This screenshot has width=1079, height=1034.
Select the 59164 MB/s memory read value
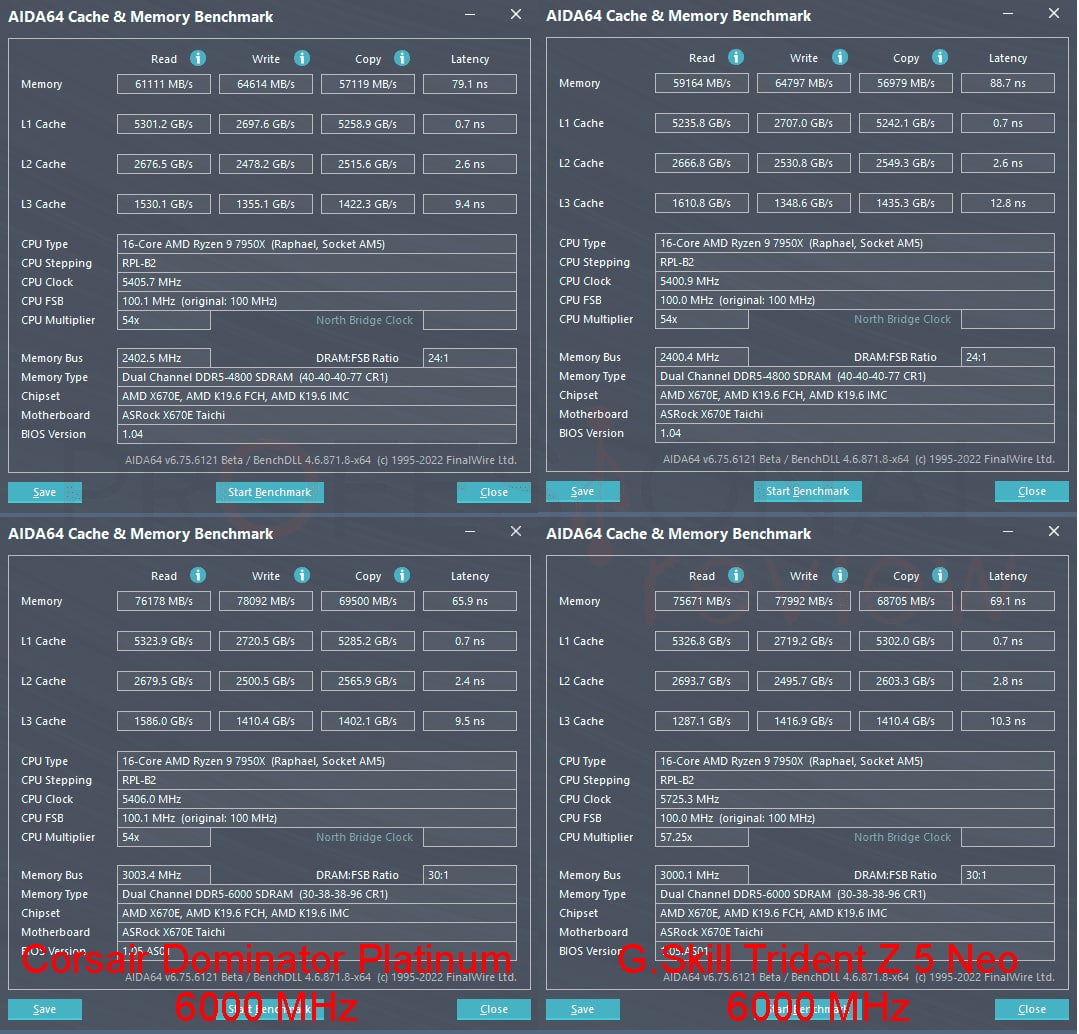click(702, 83)
